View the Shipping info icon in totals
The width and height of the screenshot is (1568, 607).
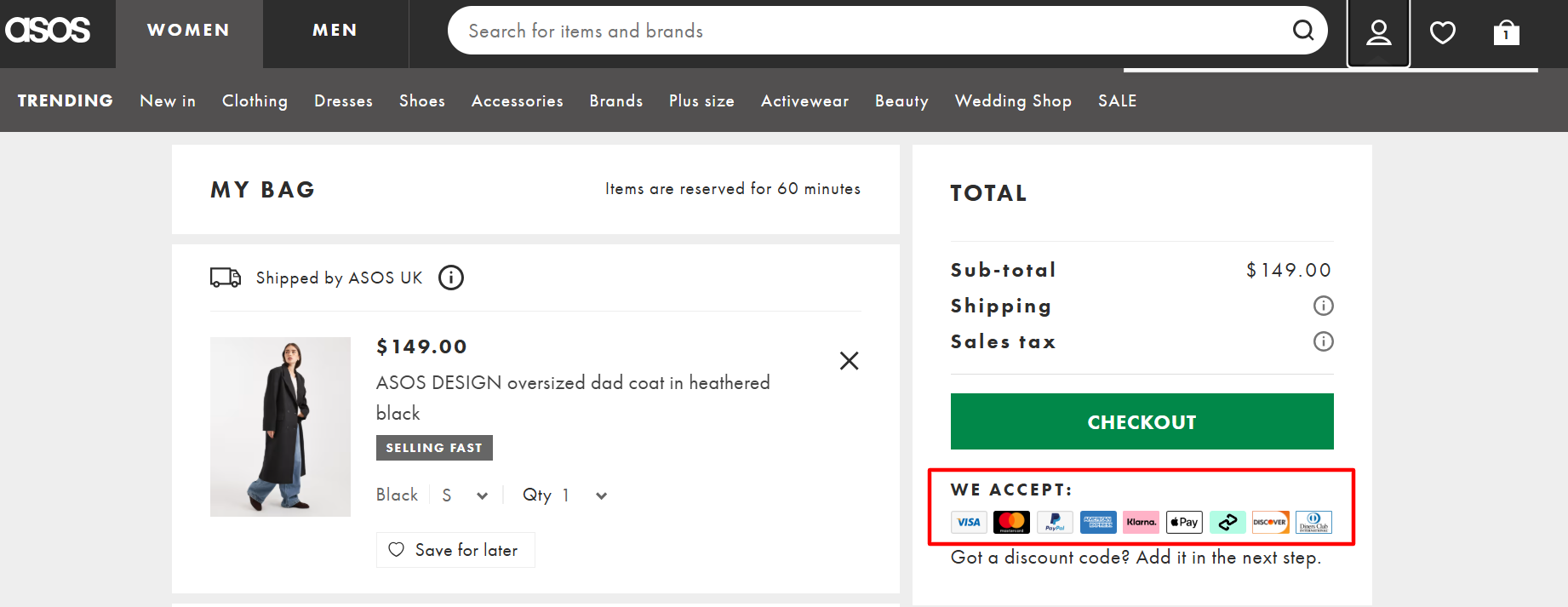coord(1323,306)
